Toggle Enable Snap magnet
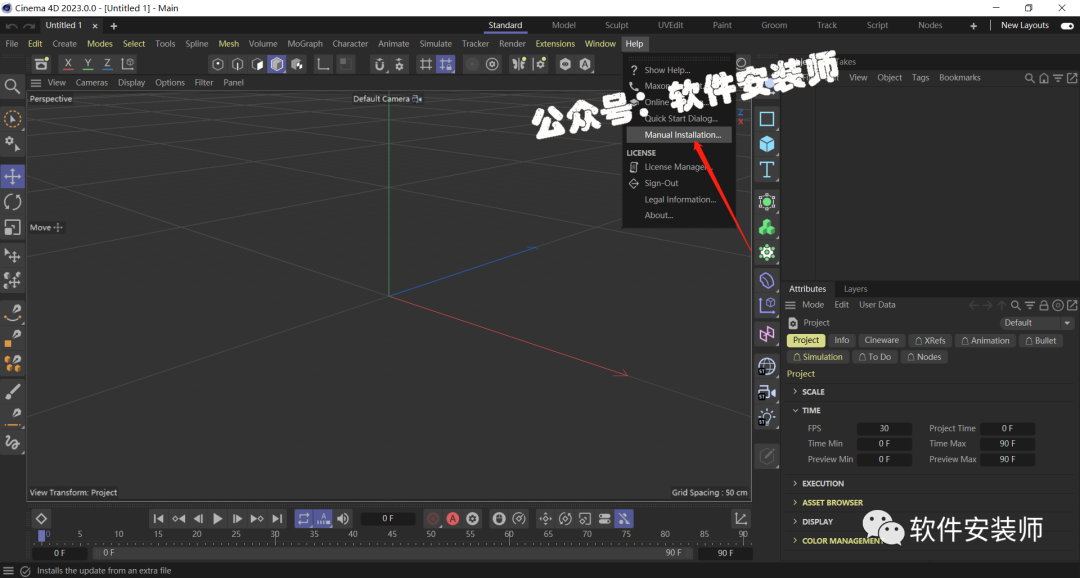Image resolution: width=1080 pixels, height=578 pixels. tap(379, 64)
